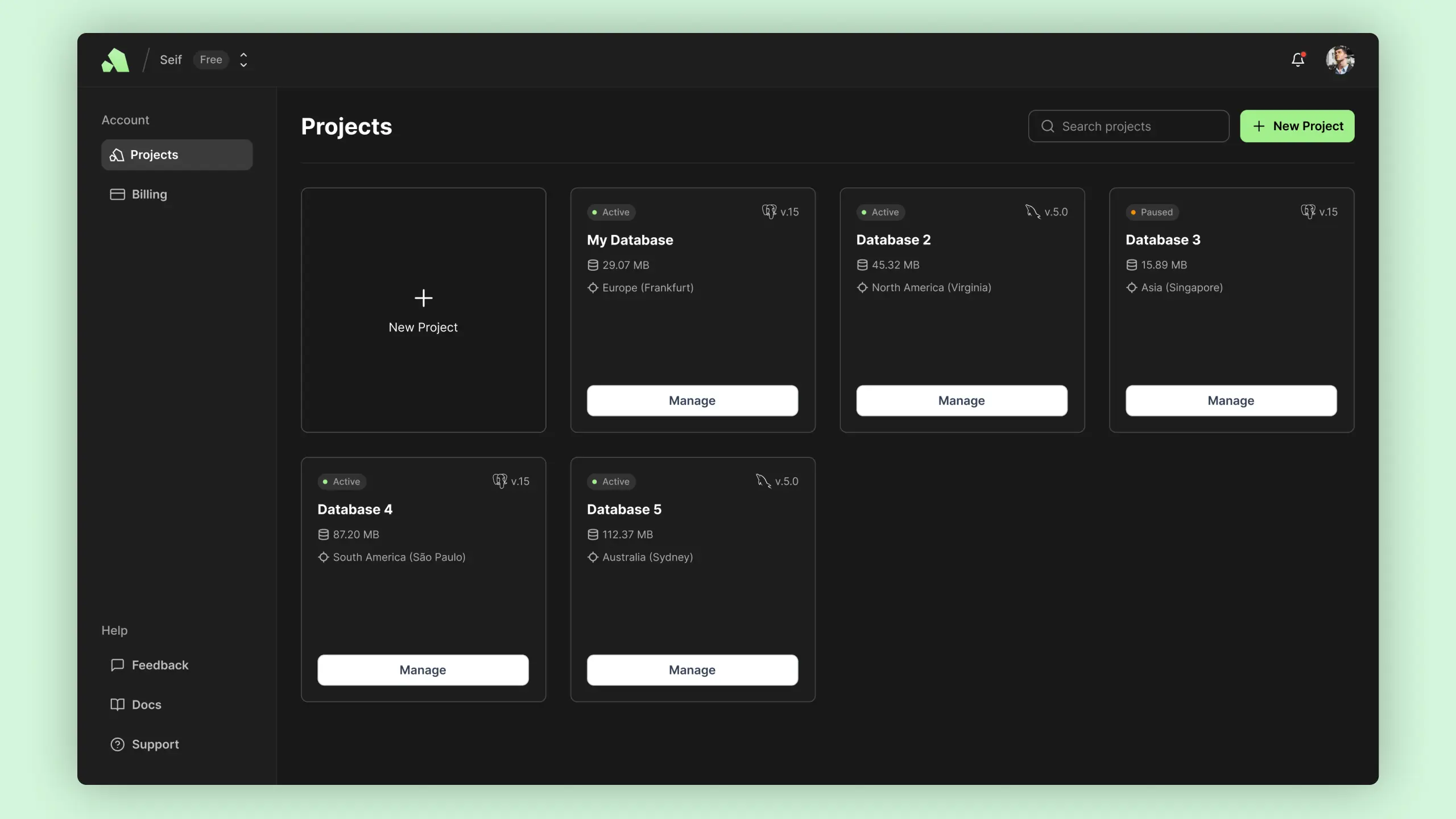Image resolution: width=1456 pixels, height=819 pixels.
Task: Click the storage icon on Database 4
Action: click(324, 534)
